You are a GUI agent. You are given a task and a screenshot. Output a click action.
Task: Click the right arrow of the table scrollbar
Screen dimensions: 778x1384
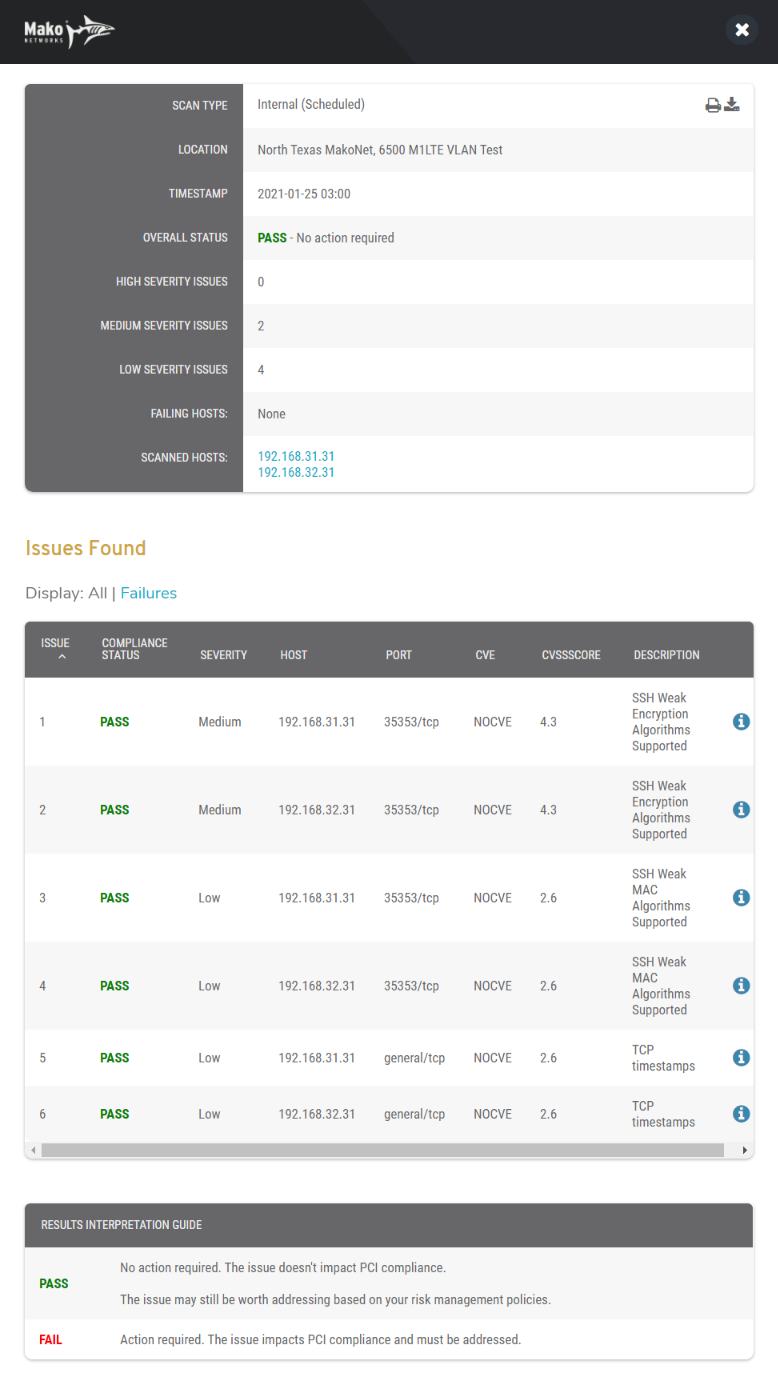coord(746,1150)
